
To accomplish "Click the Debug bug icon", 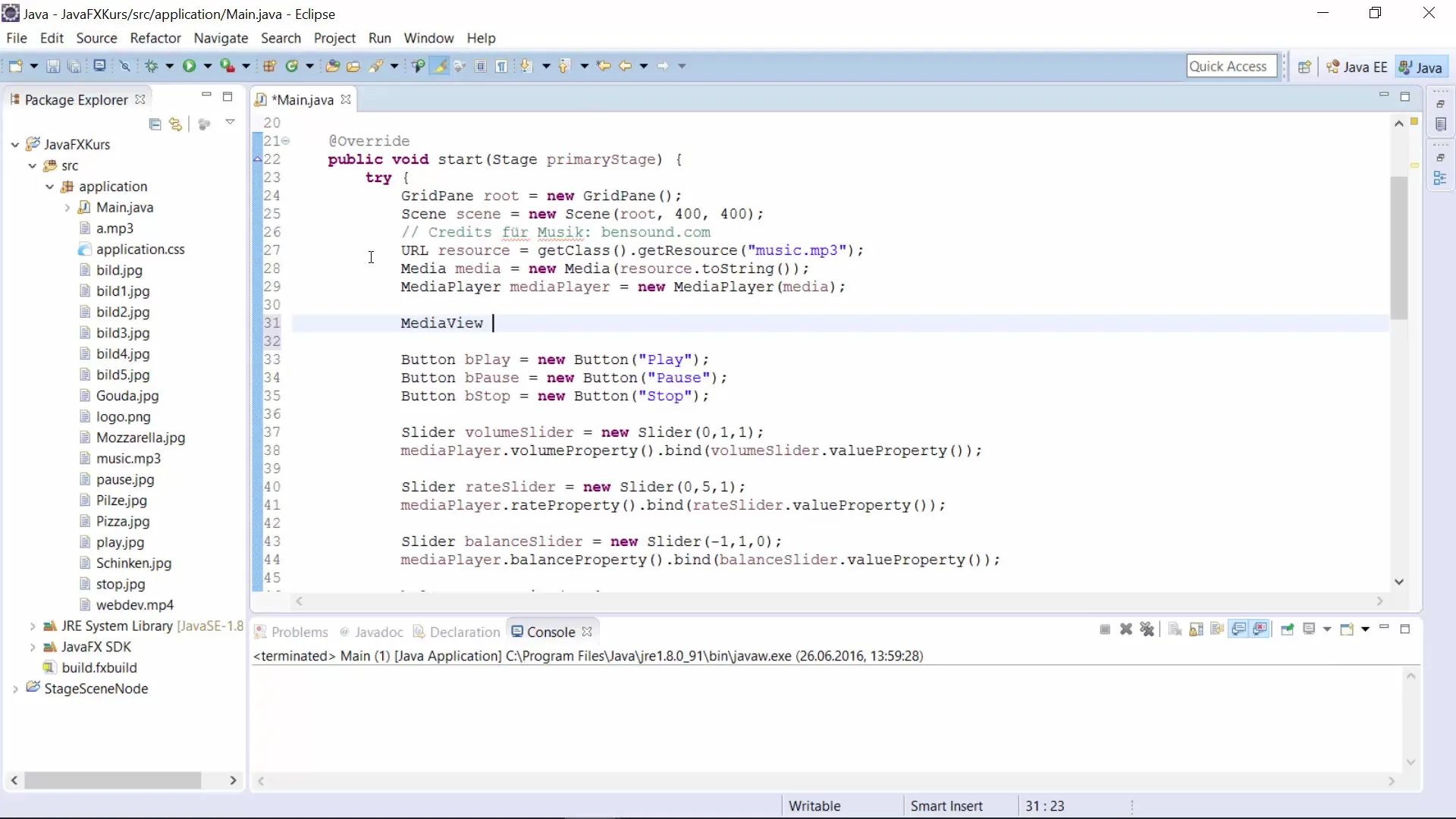I will [x=151, y=66].
